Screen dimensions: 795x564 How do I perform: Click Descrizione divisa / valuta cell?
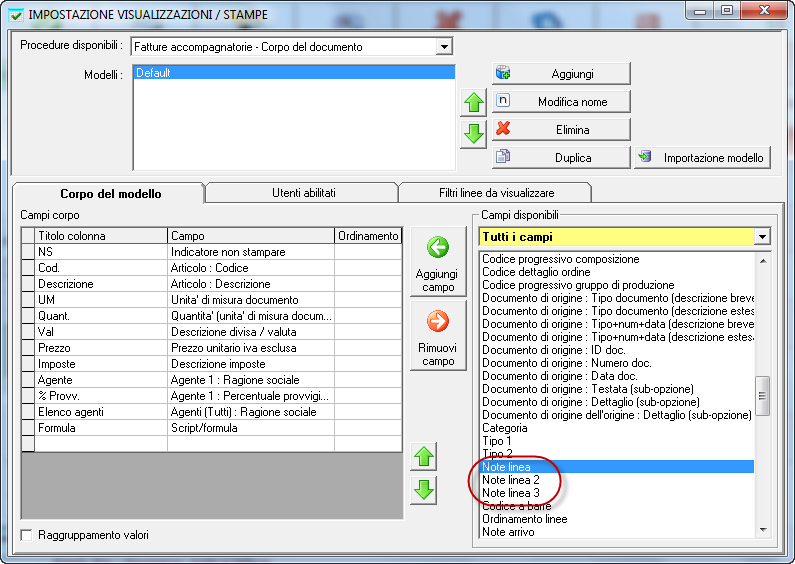click(x=251, y=332)
